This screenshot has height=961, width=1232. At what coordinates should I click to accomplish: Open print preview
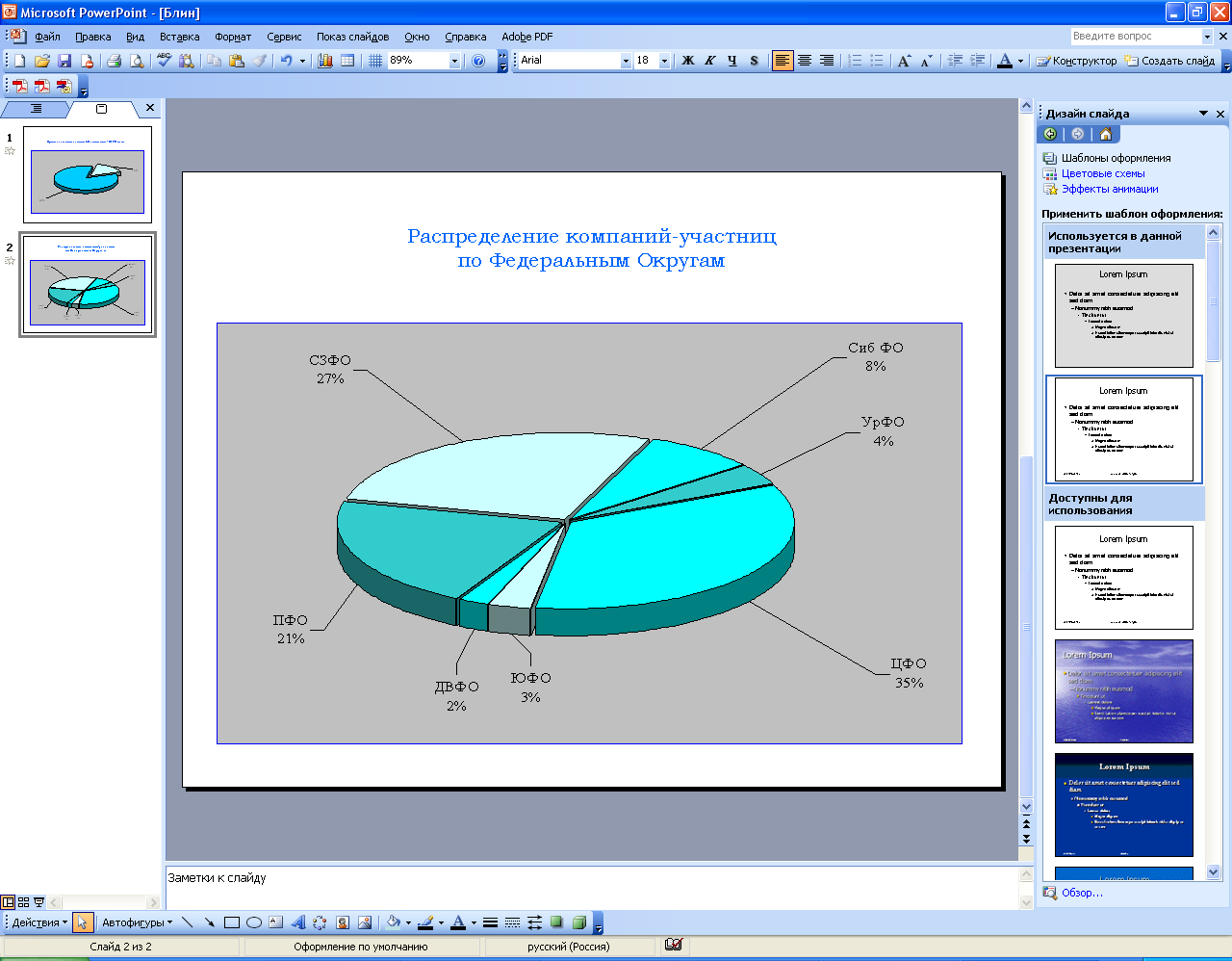[x=137, y=61]
